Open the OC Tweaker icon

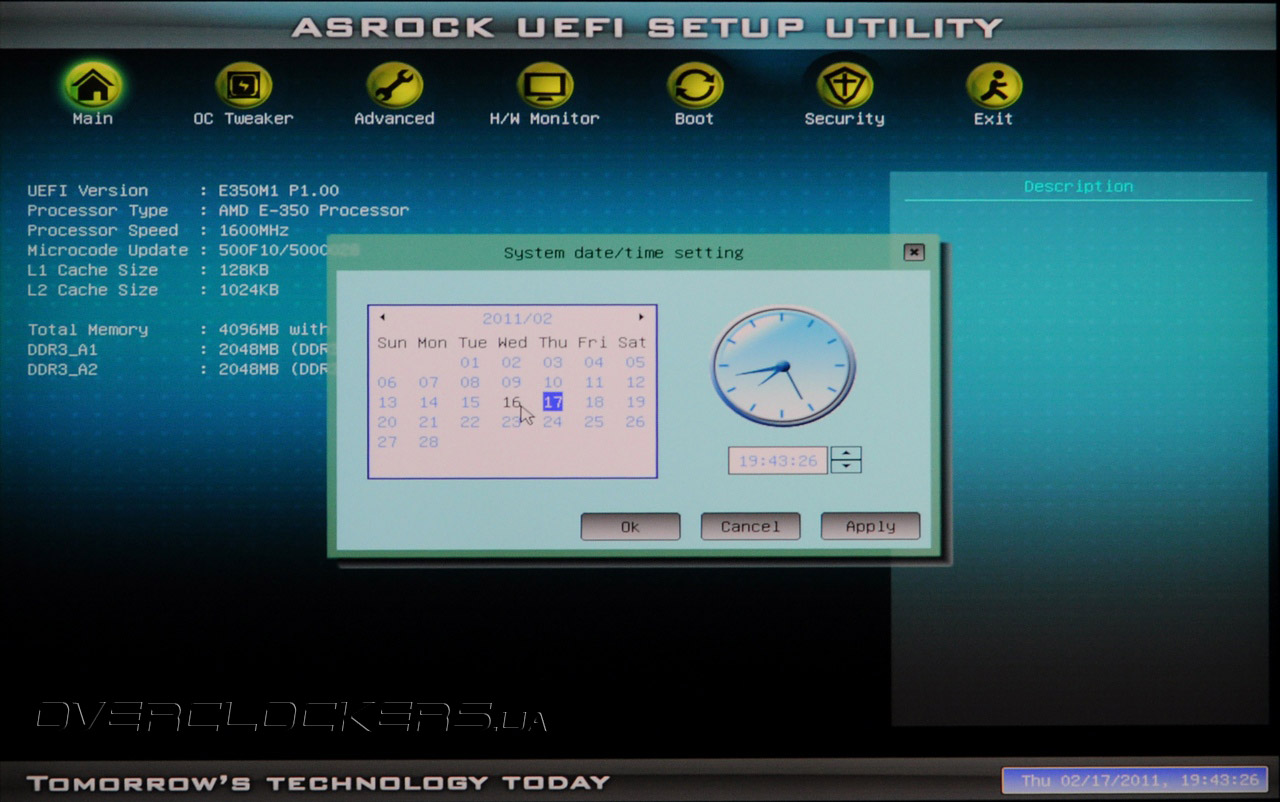point(243,86)
